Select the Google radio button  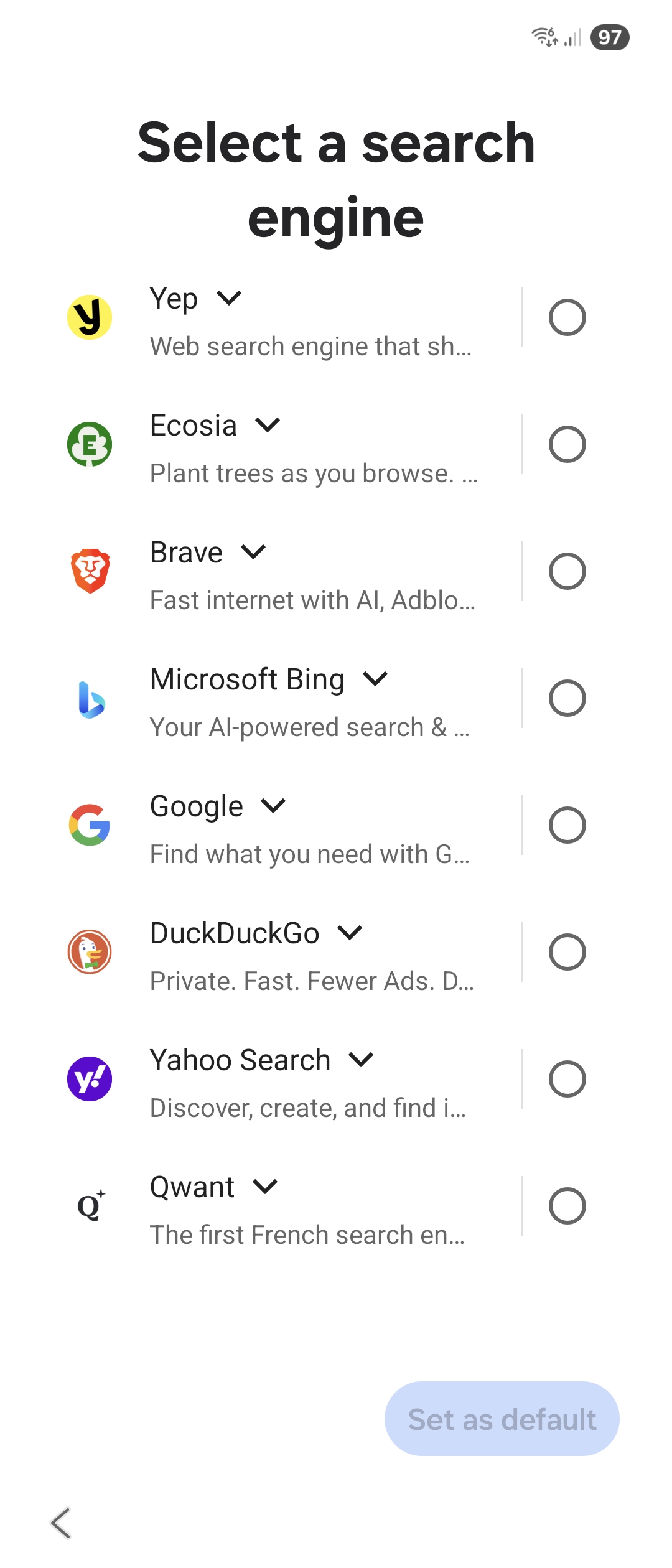567,825
